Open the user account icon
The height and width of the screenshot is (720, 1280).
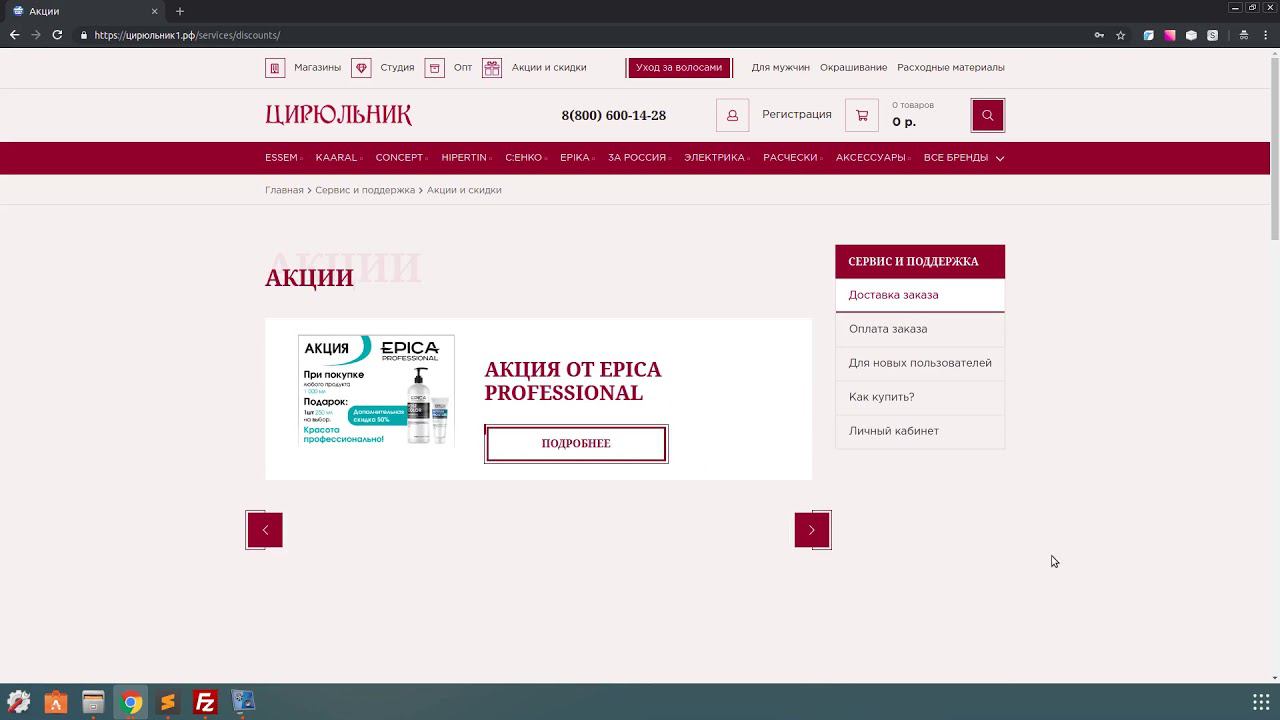(x=732, y=115)
